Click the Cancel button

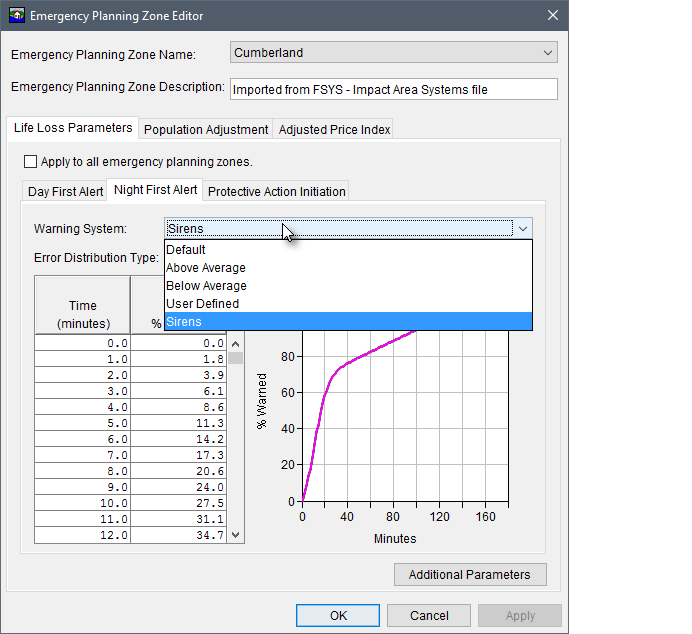pyautogui.click(x=428, y=616)
